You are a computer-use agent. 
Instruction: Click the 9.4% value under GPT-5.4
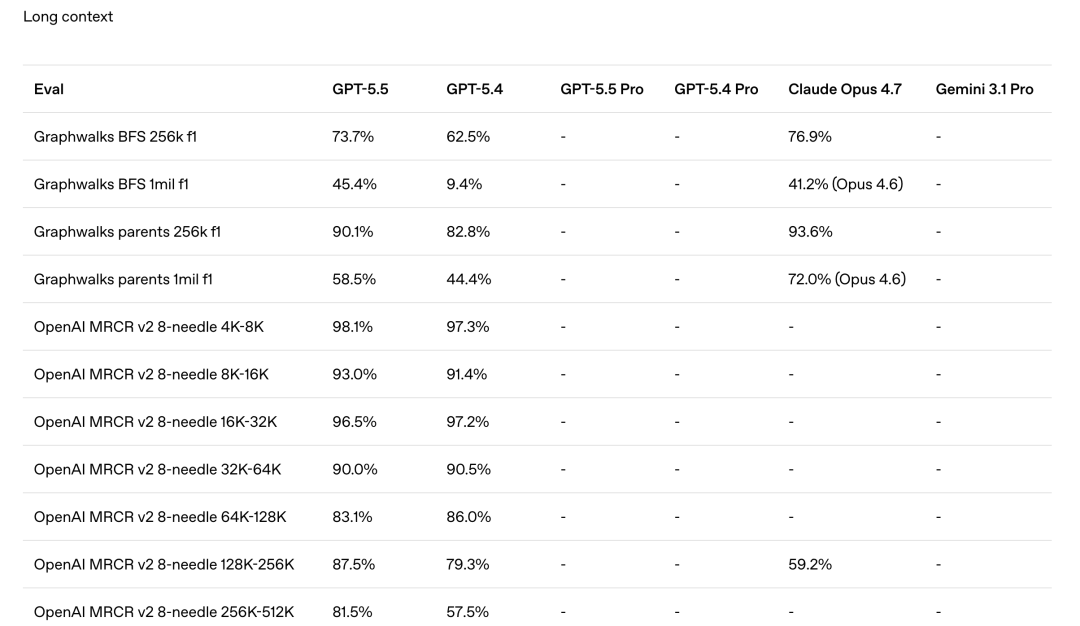pyautogui.click(x=464, y=184)
